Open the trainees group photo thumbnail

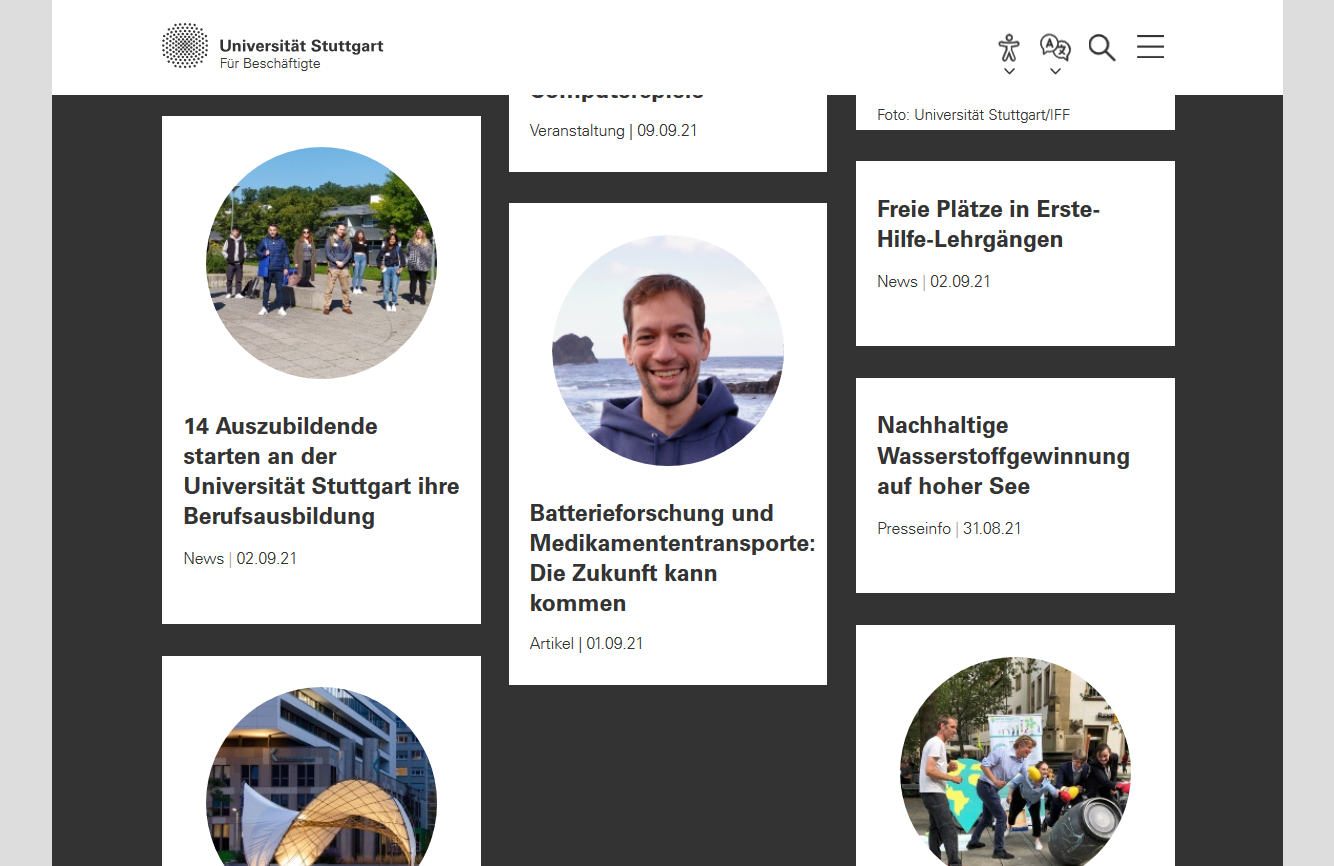pyautogui.click(x=321, y=263)
